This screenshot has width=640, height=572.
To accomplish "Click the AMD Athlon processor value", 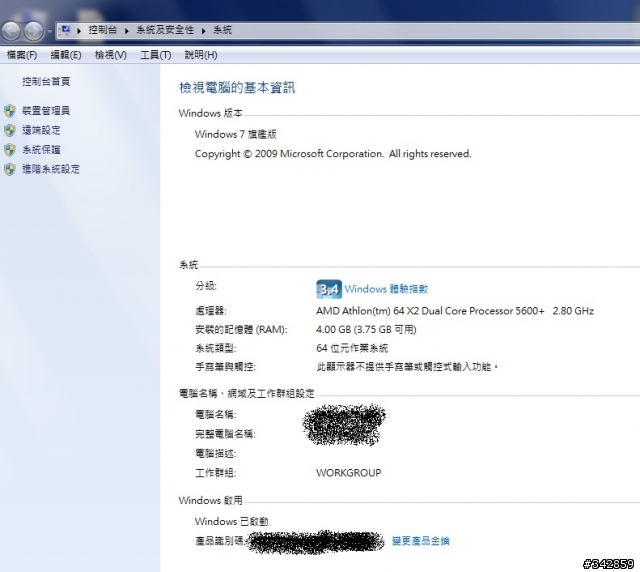I will pos(455,311).
